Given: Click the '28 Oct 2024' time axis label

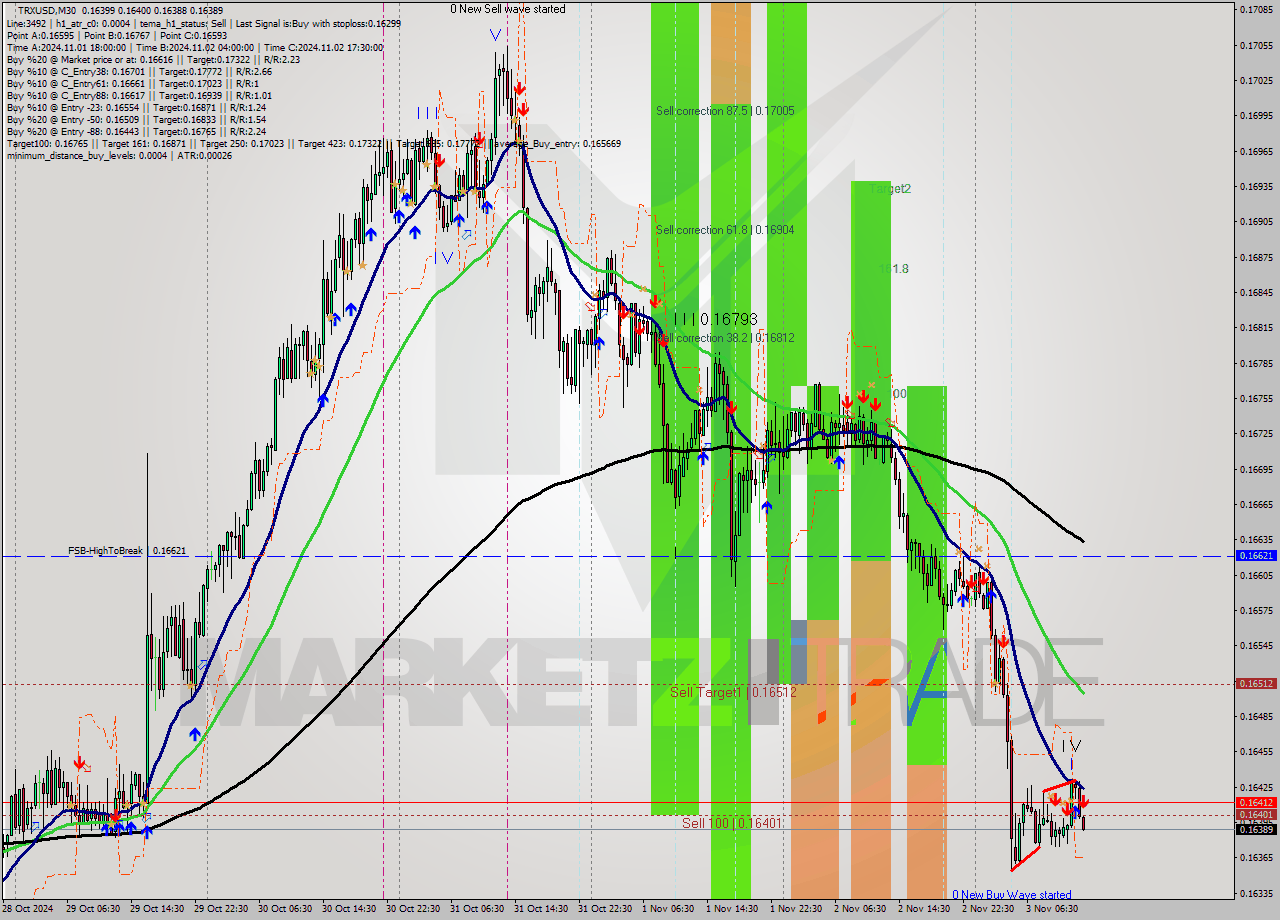Looking at the screenshot, I should (28, 909).
